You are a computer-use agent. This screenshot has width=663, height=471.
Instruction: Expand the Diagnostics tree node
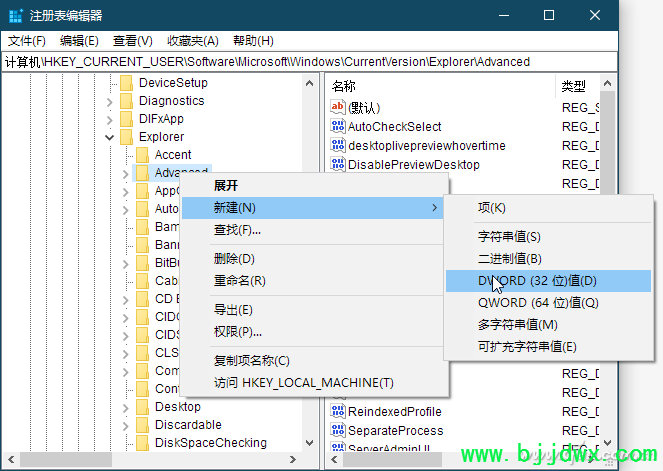110,102
